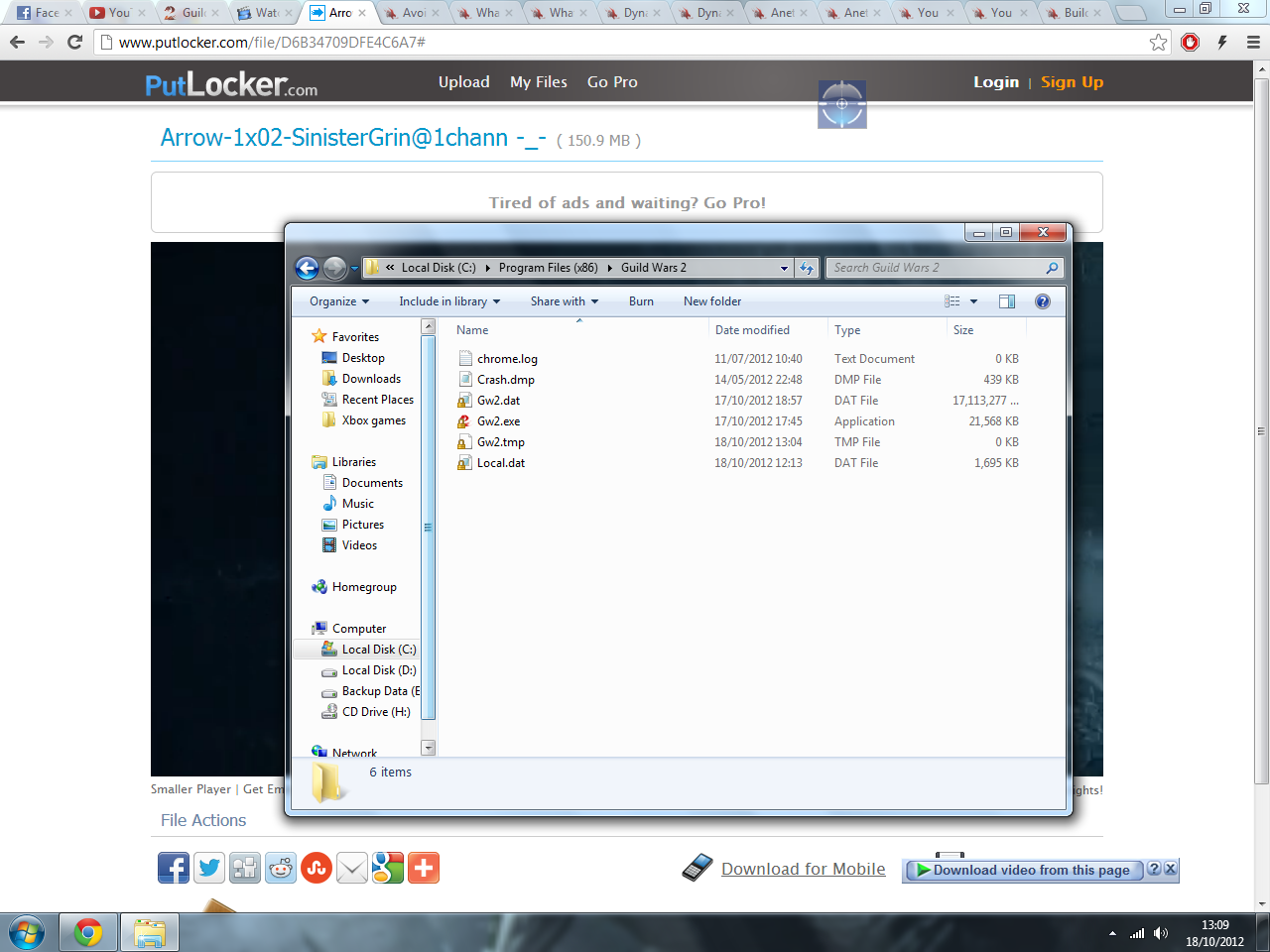Viewport: 1270px width, 952px height.
Task: Share on StumbleUpon icon under File Actions
Action: point(317,868)
